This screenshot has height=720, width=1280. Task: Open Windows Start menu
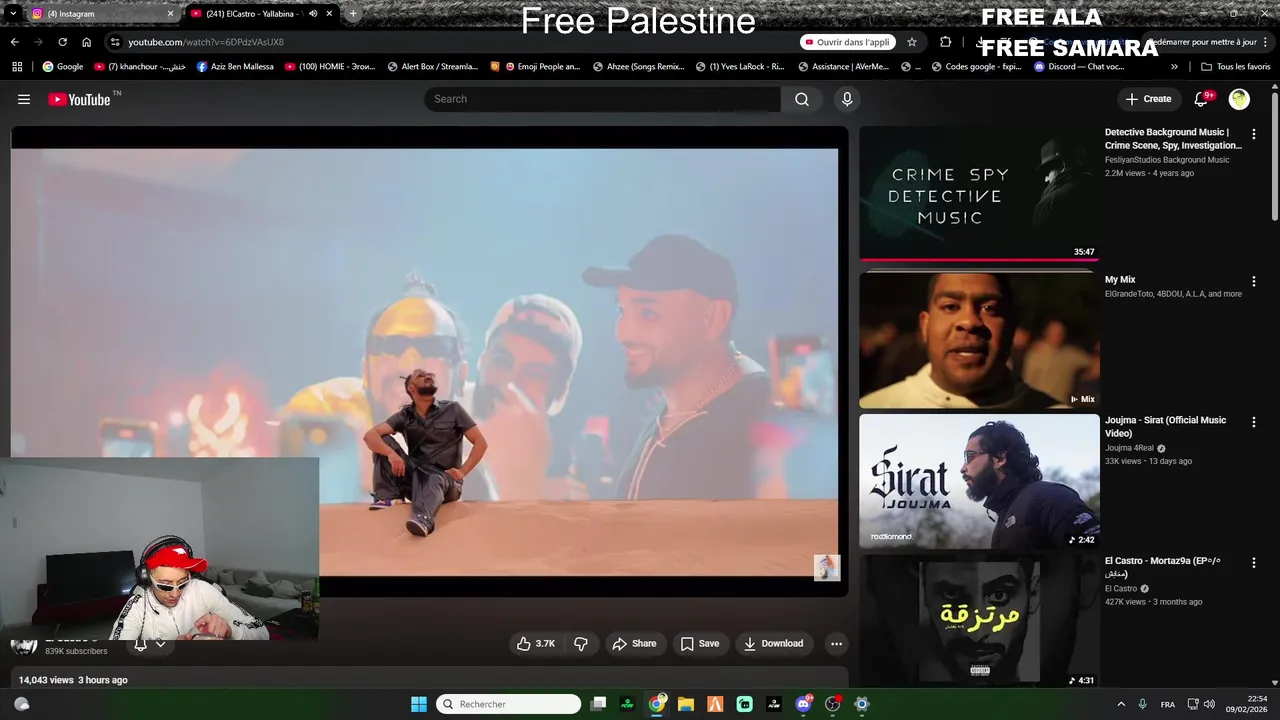pos(419,704)
